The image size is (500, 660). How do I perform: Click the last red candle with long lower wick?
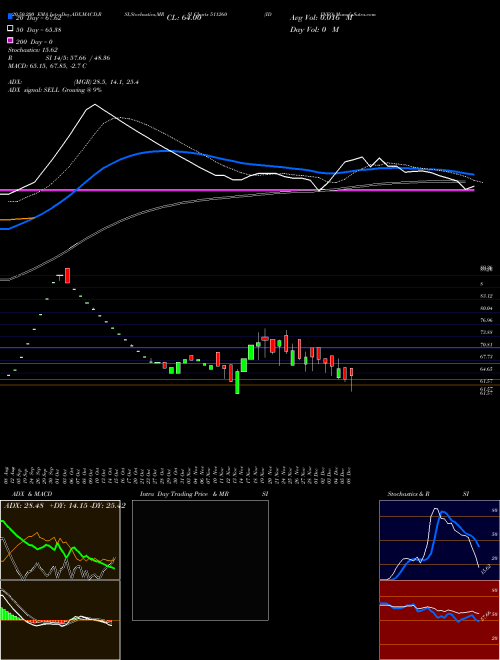351,379
